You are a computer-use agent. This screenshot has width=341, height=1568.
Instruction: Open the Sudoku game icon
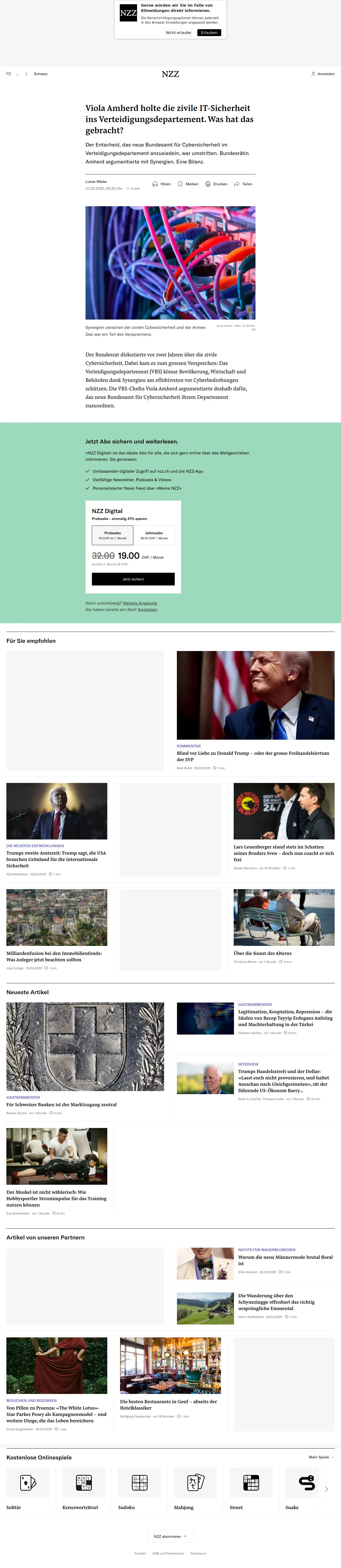(x=140, y=1483)
